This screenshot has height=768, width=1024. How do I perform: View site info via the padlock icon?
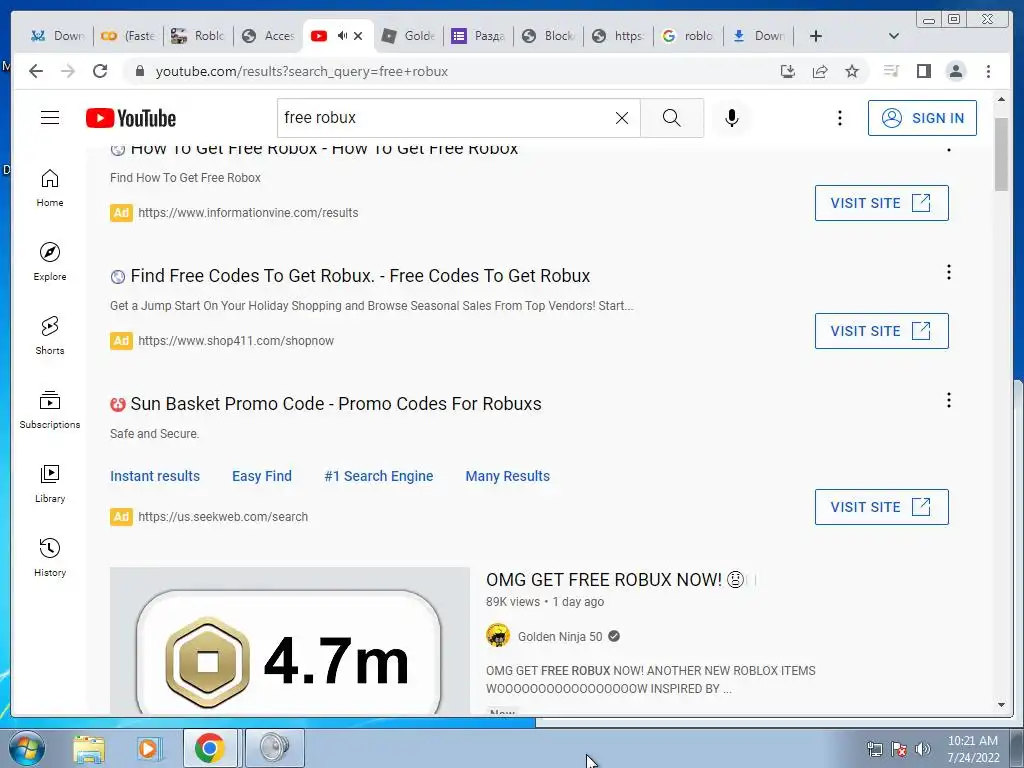[x=139, y=71]
